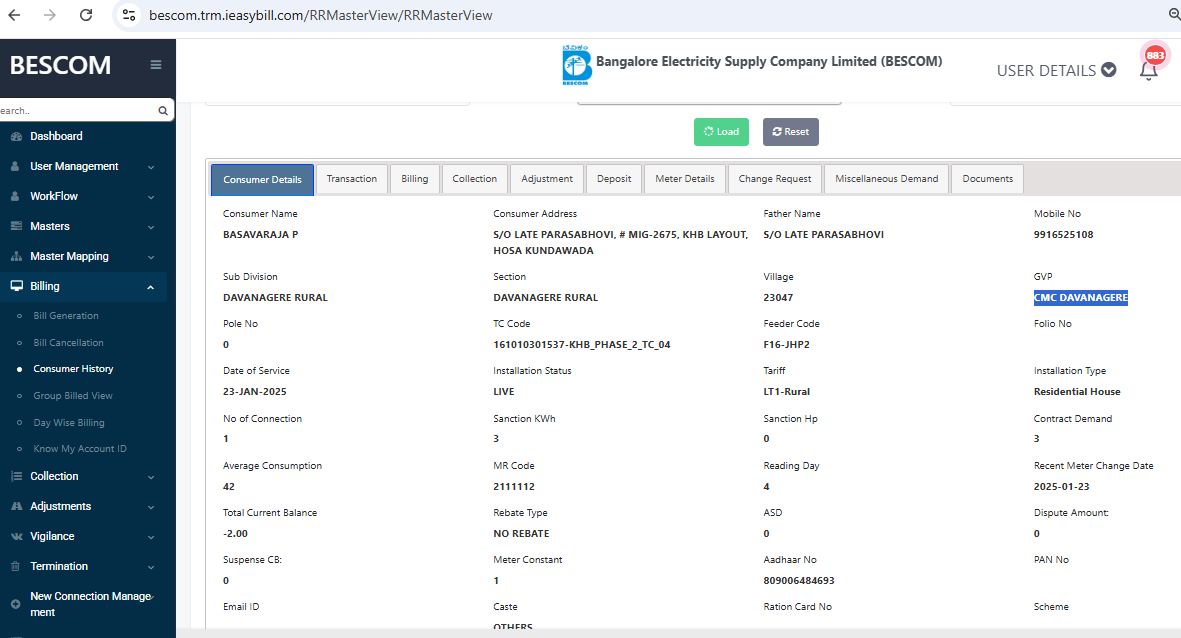Image resolution: width=1181 pixels, height=638 pixels.
Task: Expand the Termination menu chevron
Action: [151, 567]
